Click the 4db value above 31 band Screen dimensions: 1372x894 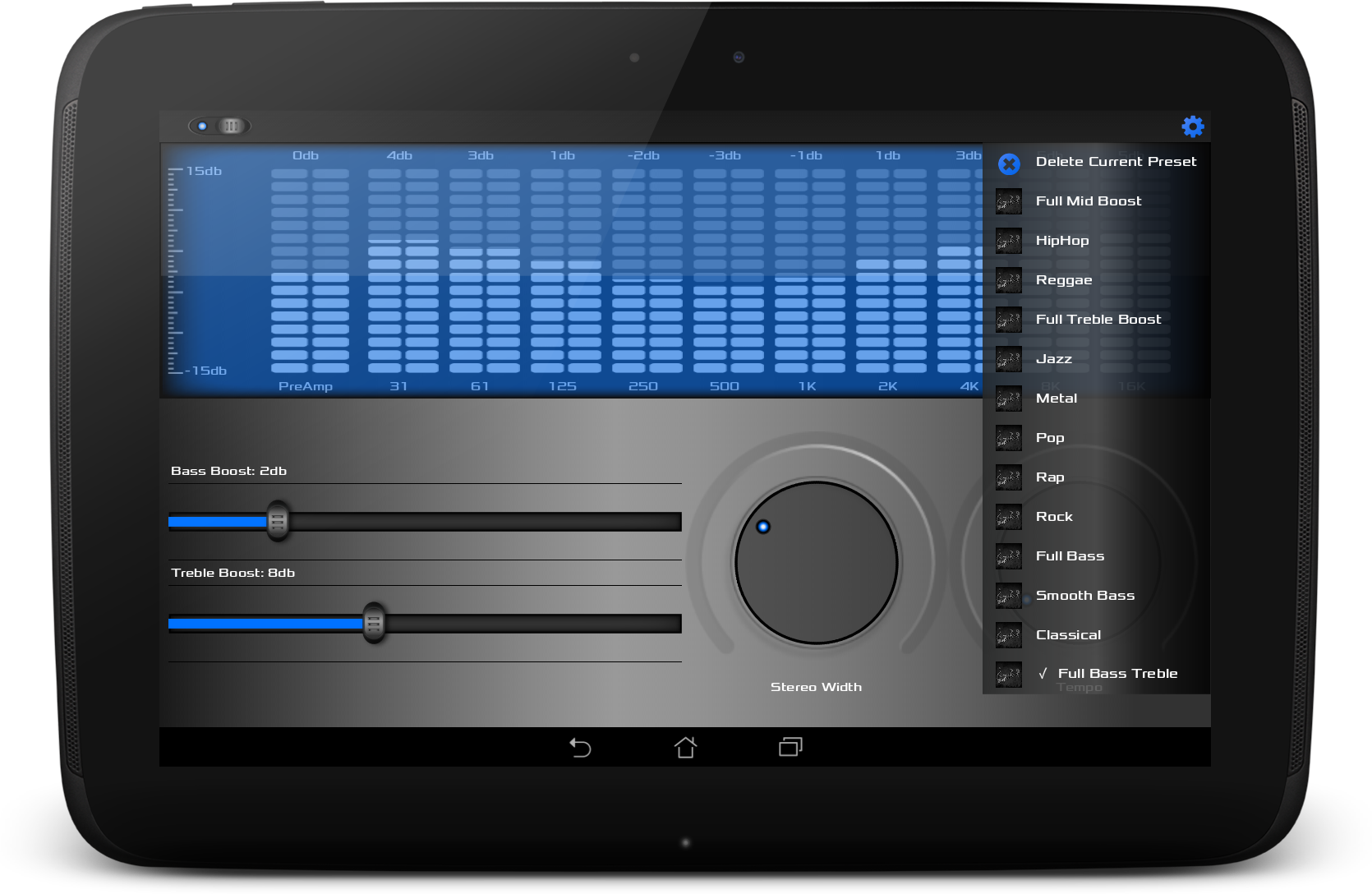399,155
